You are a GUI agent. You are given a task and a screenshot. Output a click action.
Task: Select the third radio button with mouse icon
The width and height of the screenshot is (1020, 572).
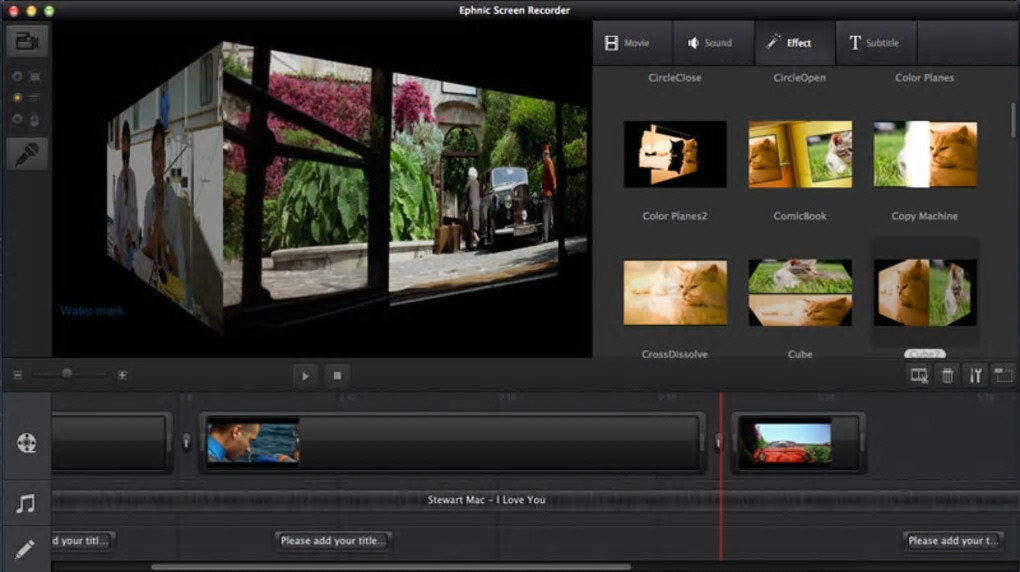click(17, 120)
